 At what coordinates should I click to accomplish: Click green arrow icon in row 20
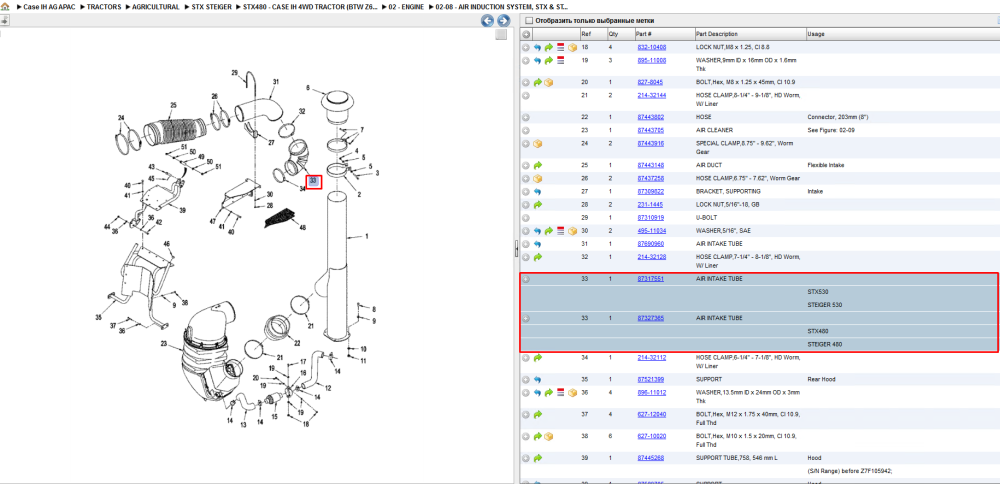537,82
